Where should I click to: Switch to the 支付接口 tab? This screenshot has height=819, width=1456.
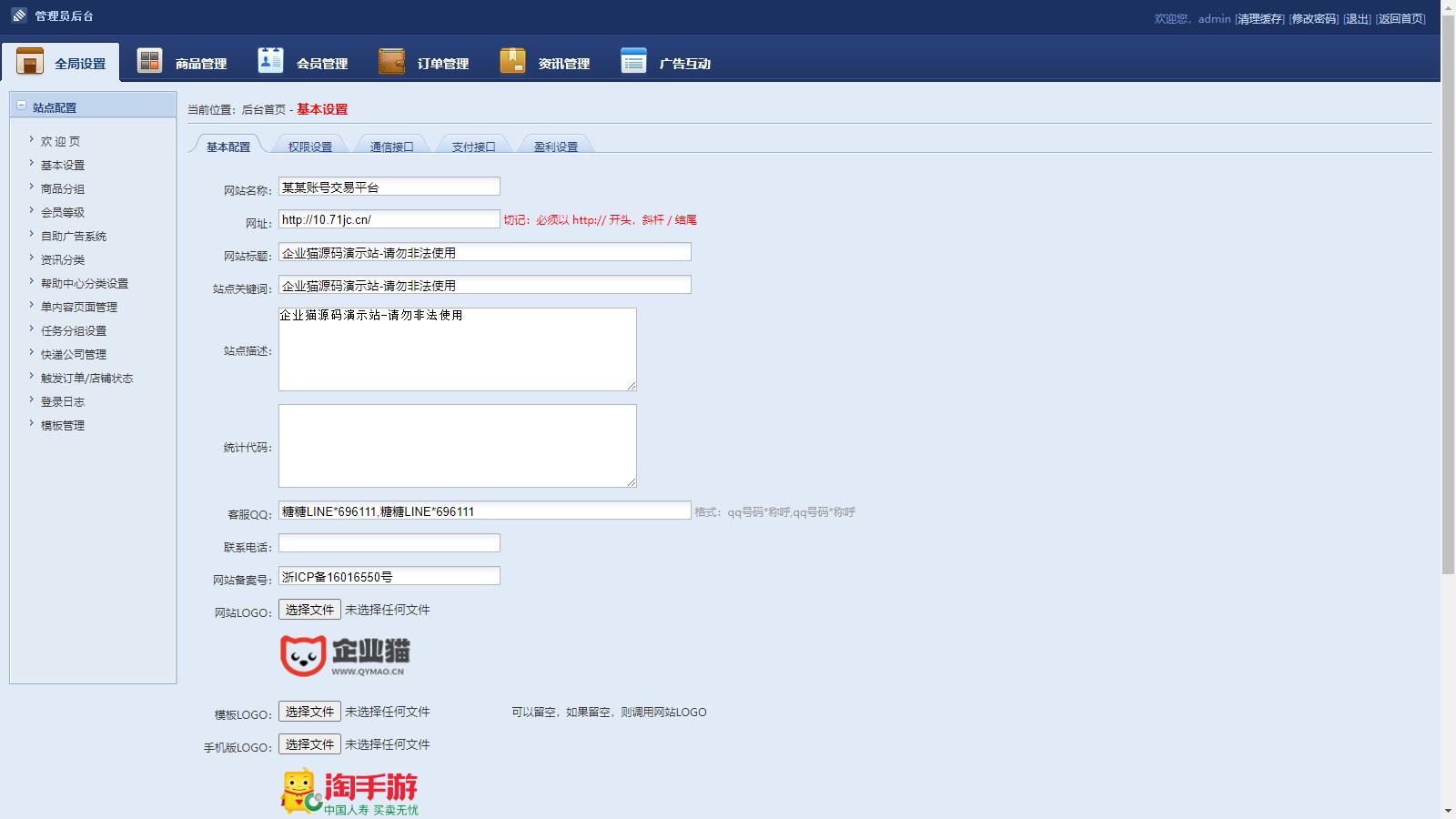471,145
